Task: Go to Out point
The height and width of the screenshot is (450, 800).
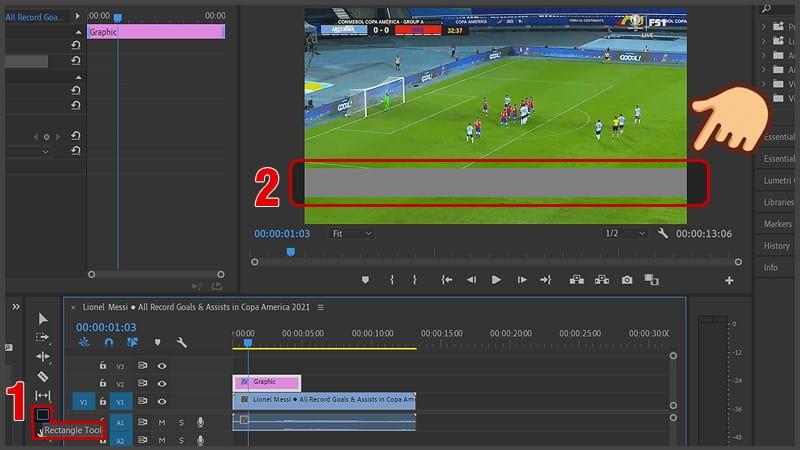Action: 545,280
